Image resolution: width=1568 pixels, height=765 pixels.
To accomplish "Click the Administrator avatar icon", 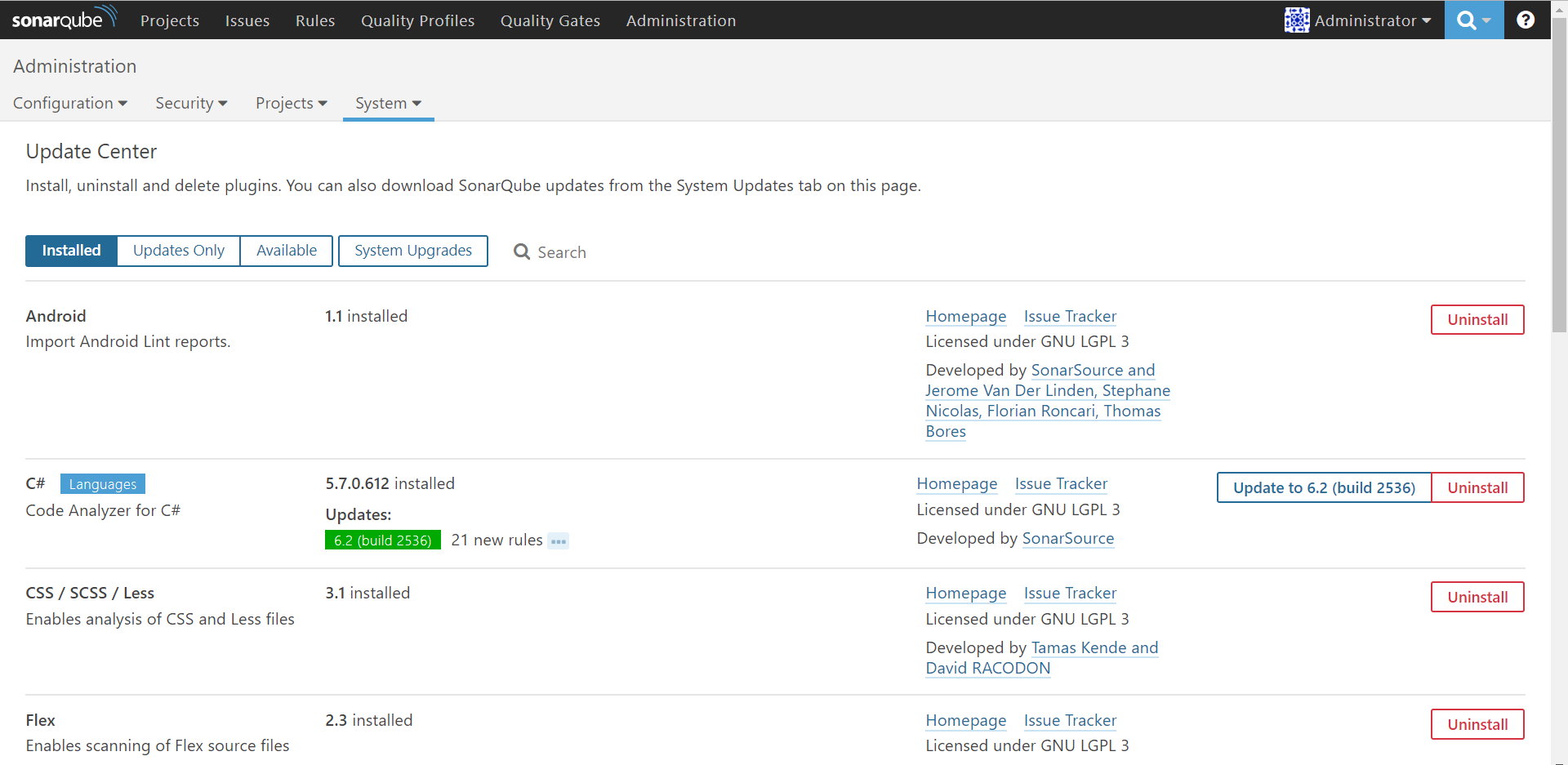I will tap(1297, 20).
